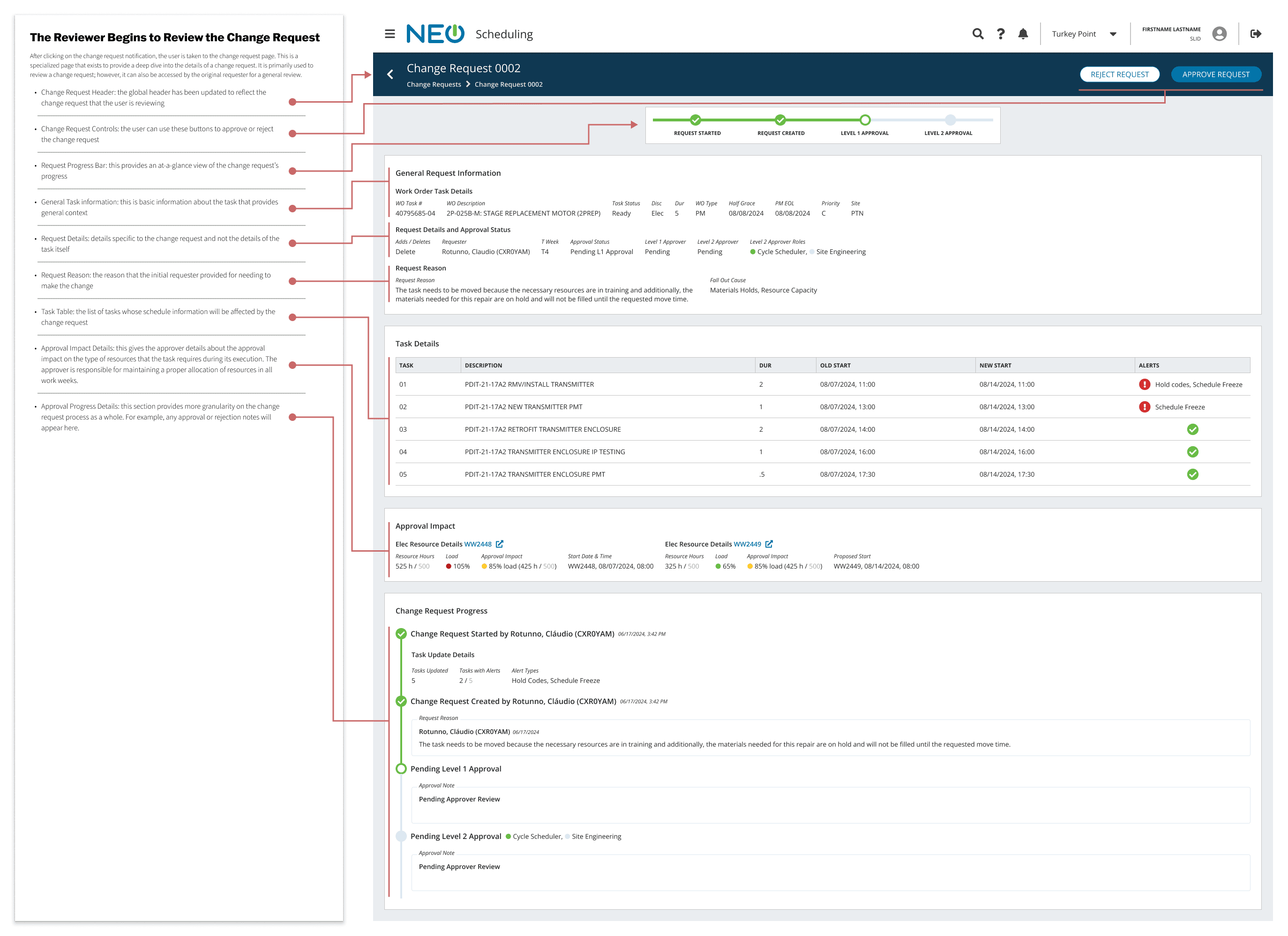1288x936 pixels.
Task: Click Change Requests breadcrumb link
Action: point(434,85)
